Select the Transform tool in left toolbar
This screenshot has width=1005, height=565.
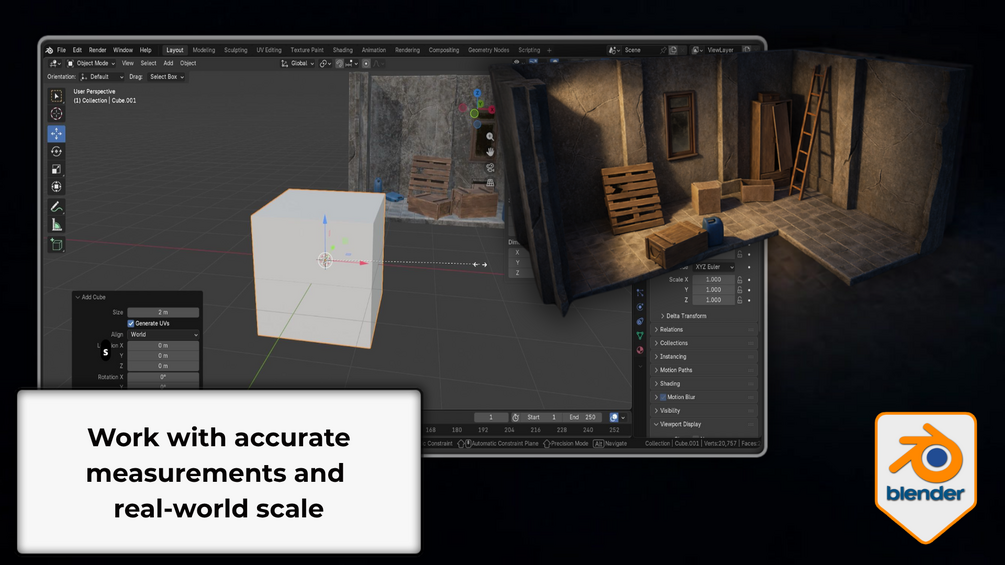click(x=56, y=187)
